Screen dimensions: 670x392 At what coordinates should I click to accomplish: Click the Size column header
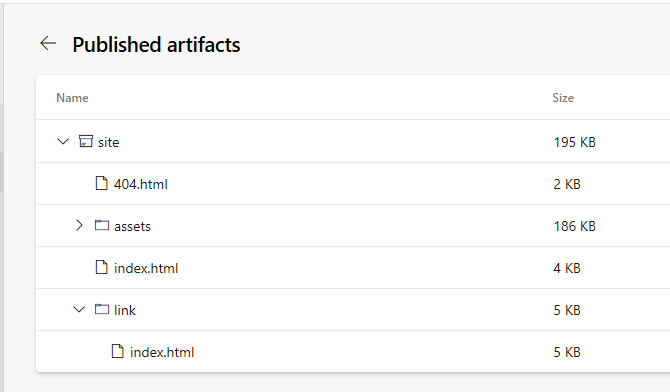pyautogui.click(x=563, y=98)
